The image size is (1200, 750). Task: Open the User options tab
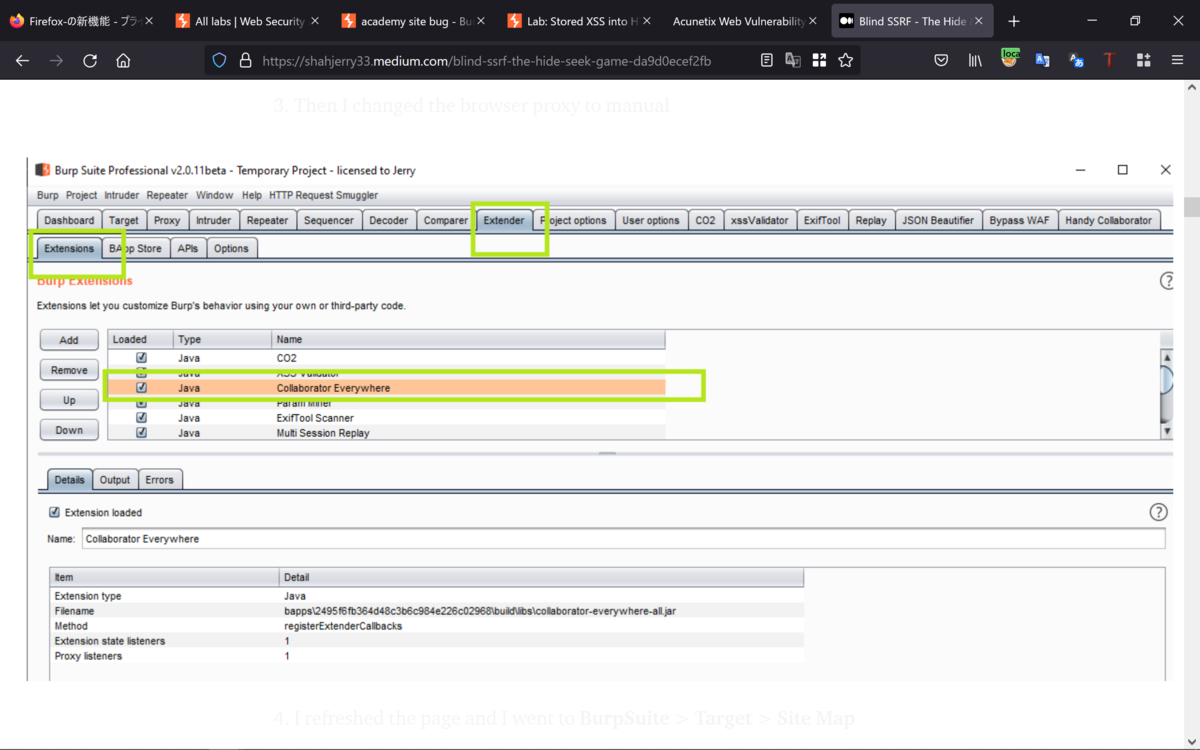click(650, 220)
